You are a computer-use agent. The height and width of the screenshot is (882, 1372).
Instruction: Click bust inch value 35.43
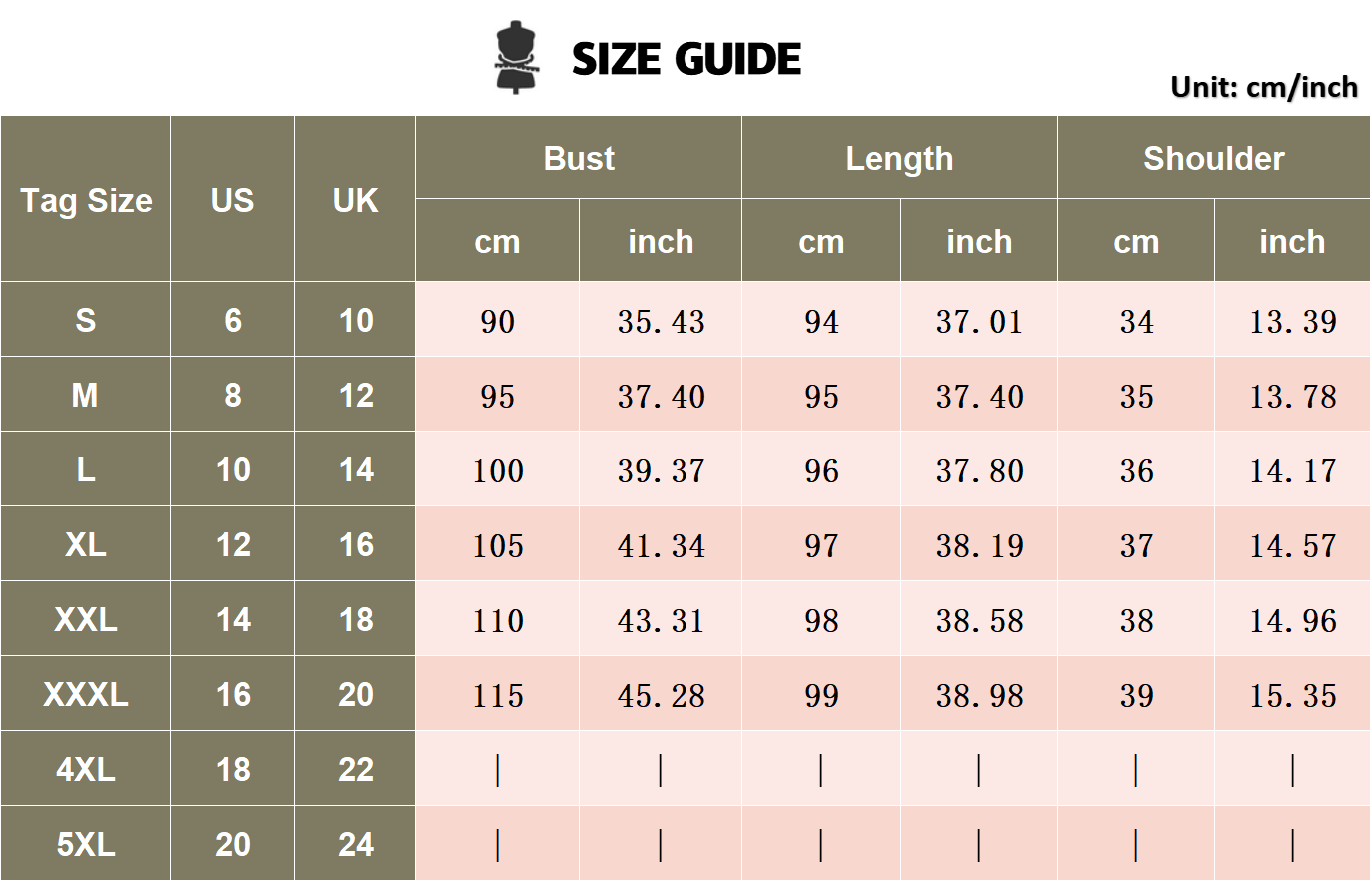coord(661,321)
